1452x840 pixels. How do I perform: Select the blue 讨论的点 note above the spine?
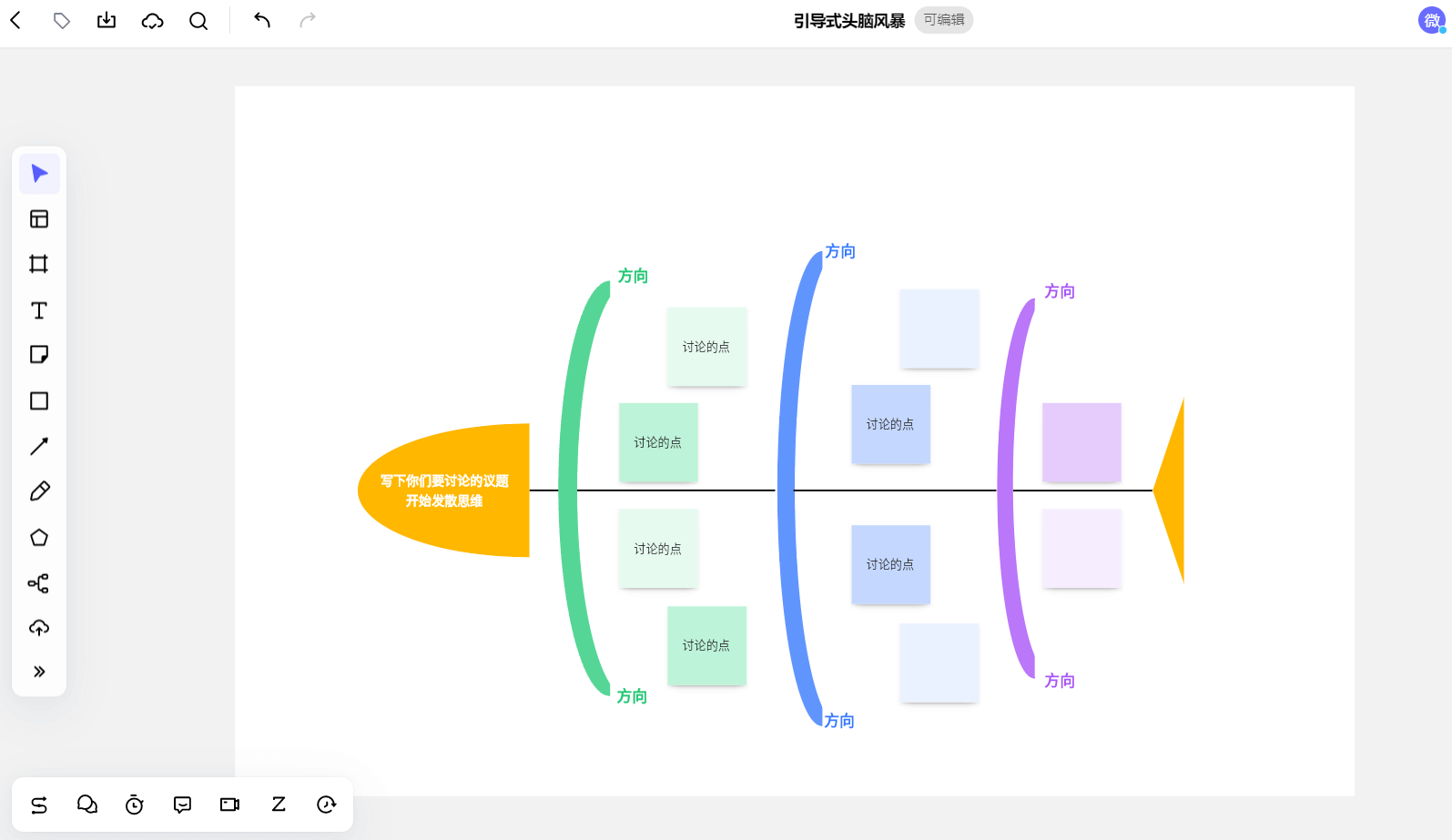pos(890,424)
